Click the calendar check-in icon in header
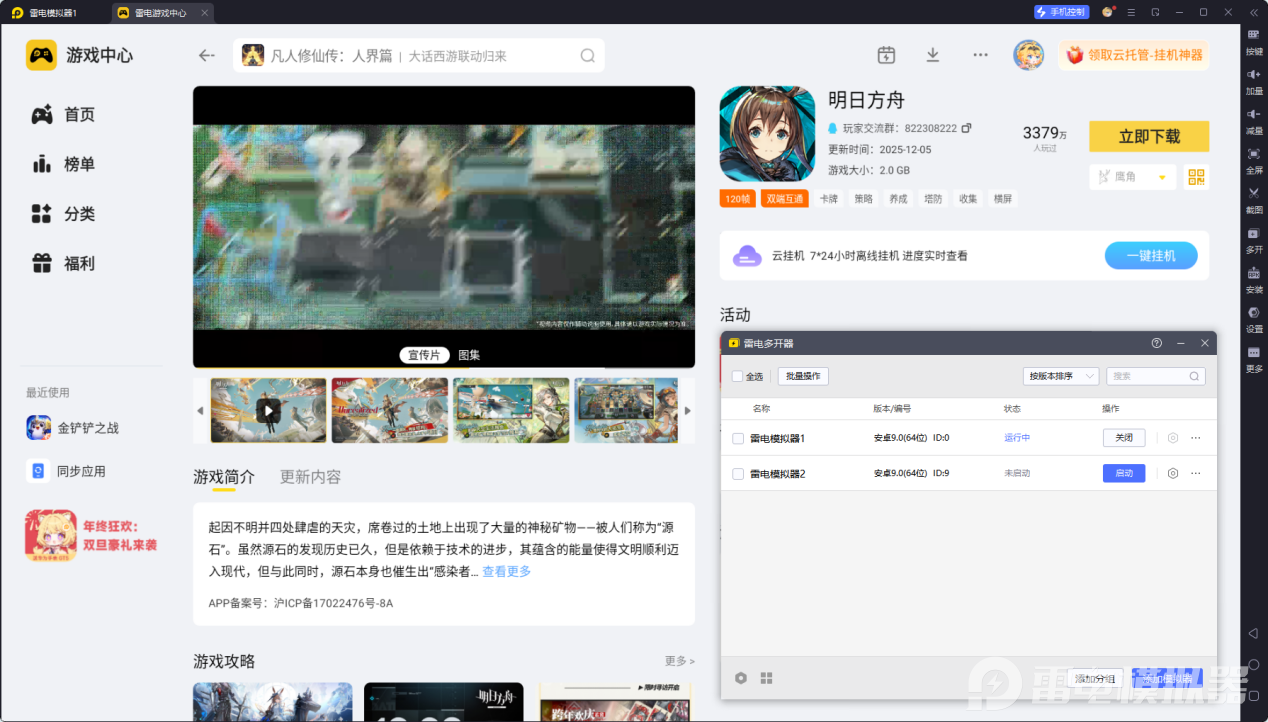 pyautogui.click(x=886, y=55)
